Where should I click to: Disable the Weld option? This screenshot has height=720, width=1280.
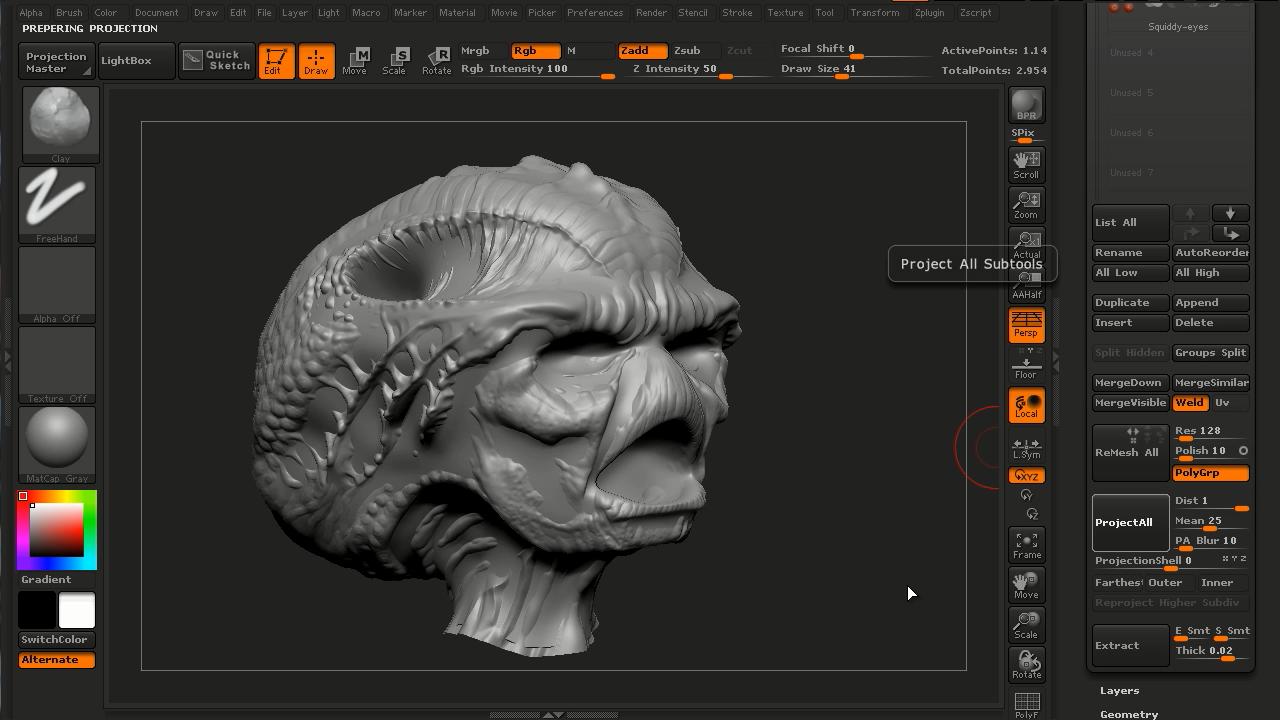(1189, 403)
